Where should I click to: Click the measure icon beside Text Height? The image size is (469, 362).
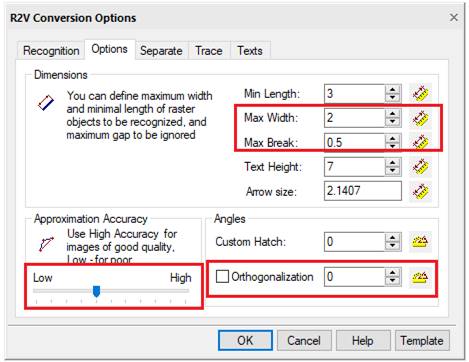point(420,166)
